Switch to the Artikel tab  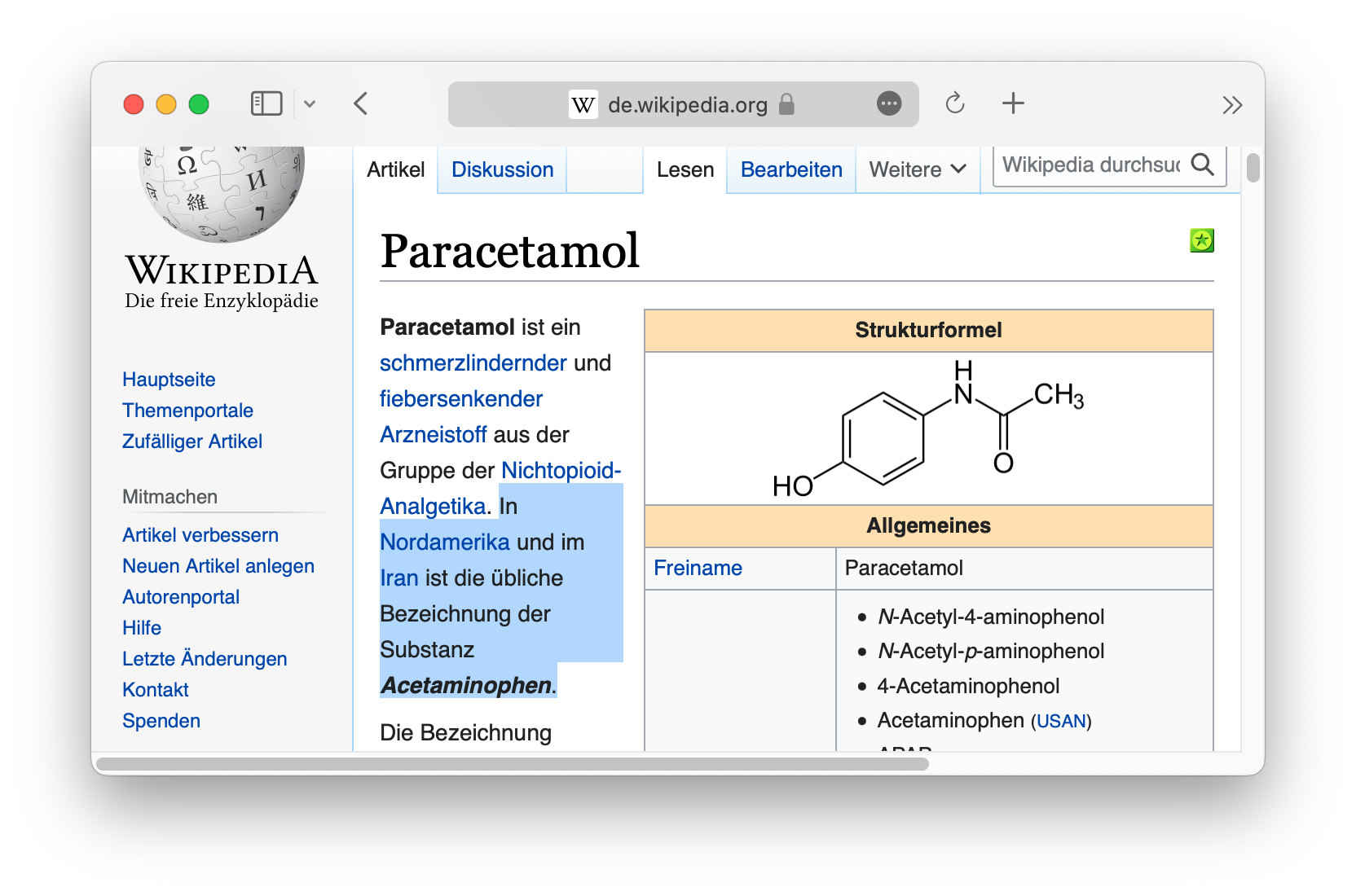[x=396, y=169]
